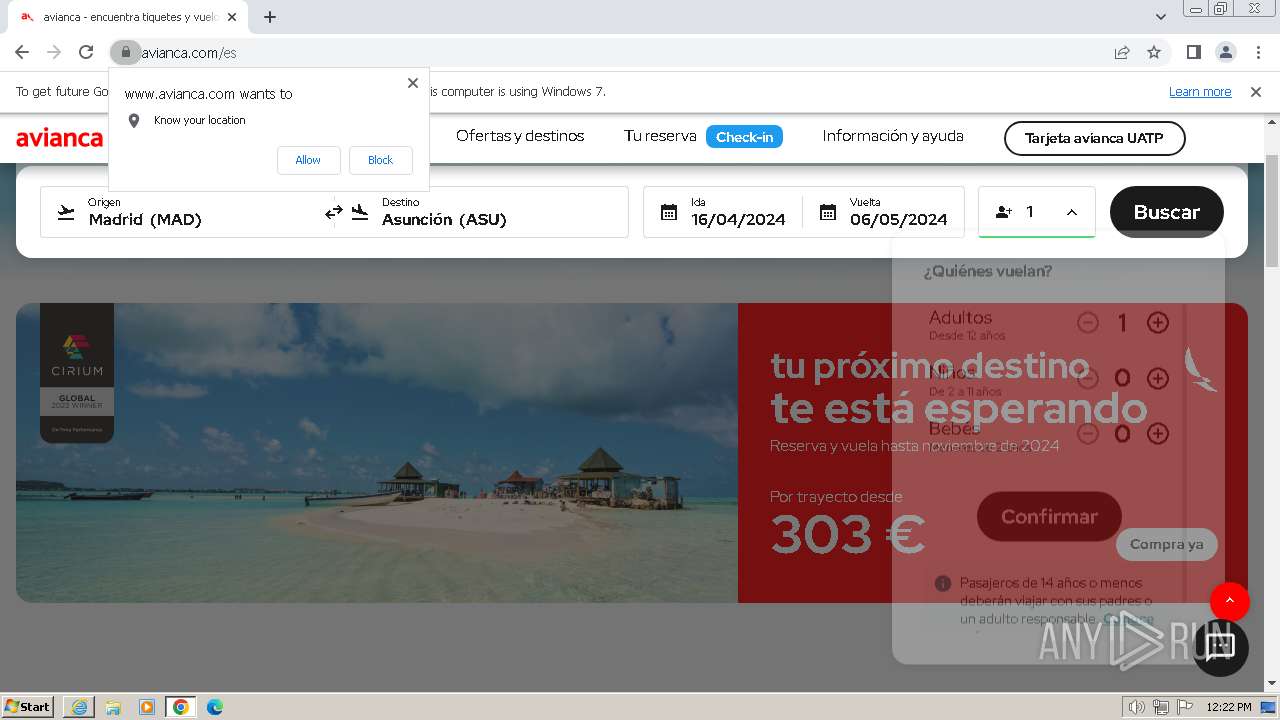
Task: Open the Windows Start menu
Action: [x=28, y=707]
